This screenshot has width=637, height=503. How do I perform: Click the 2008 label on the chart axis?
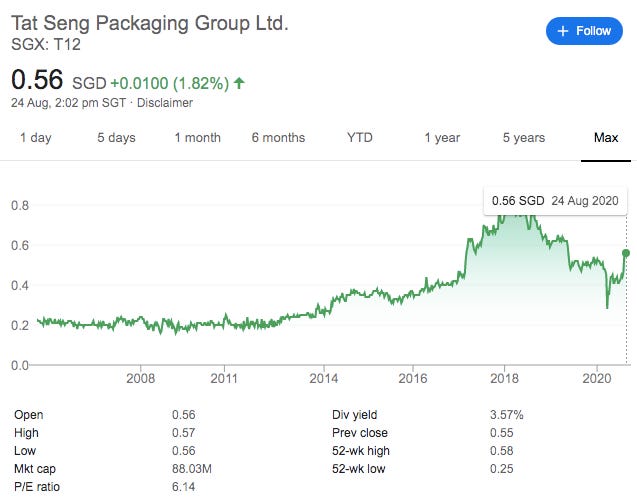141,379
